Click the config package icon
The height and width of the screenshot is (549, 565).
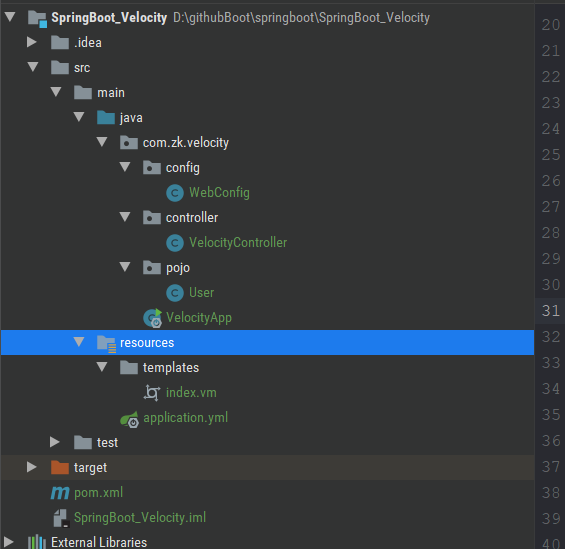(x=152, y=168)
